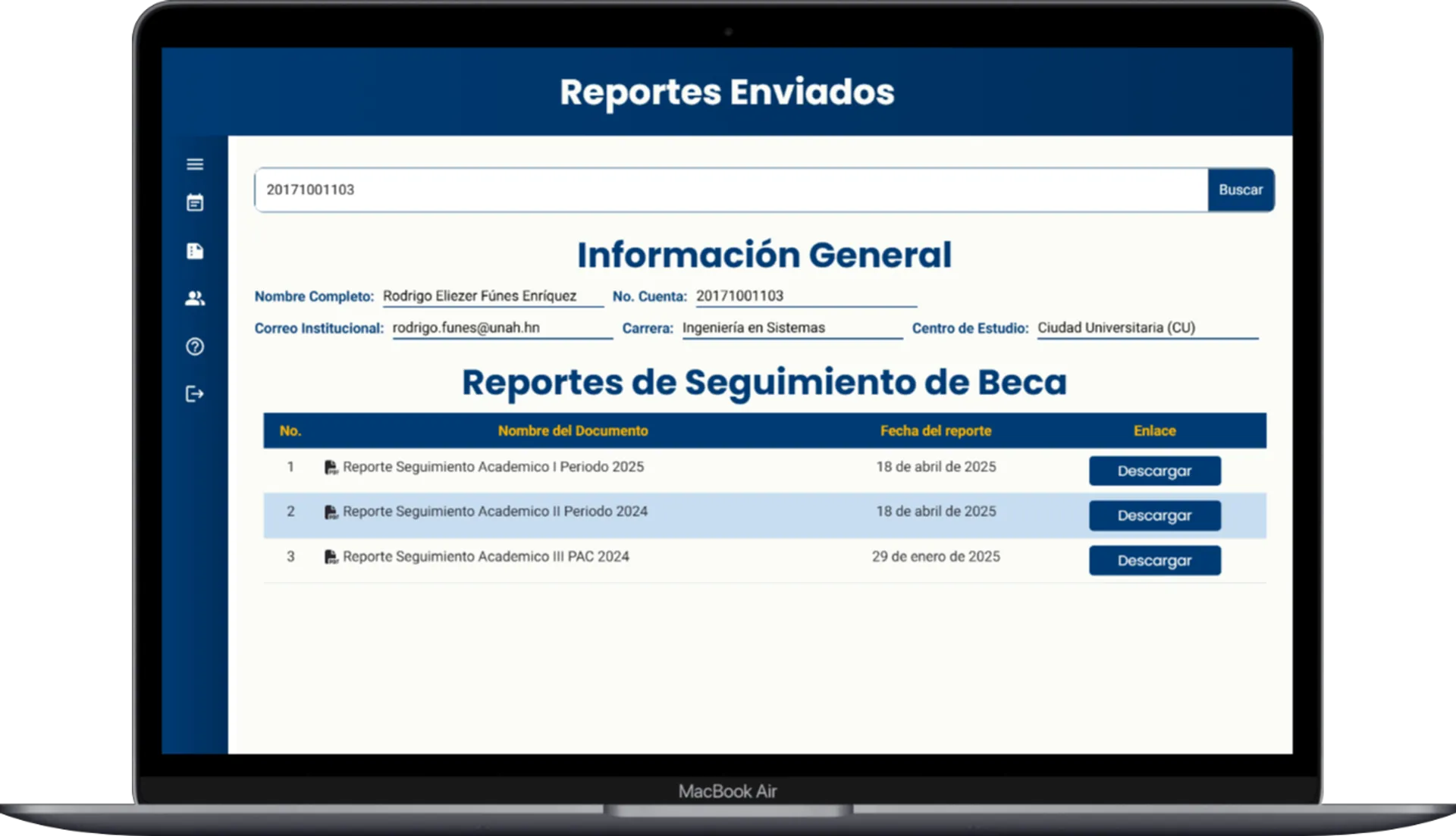Screen dimensions: 1456x836
Task: Click PDF icon of I Periodo 2025 report
Action: click(x=331, y=468)
